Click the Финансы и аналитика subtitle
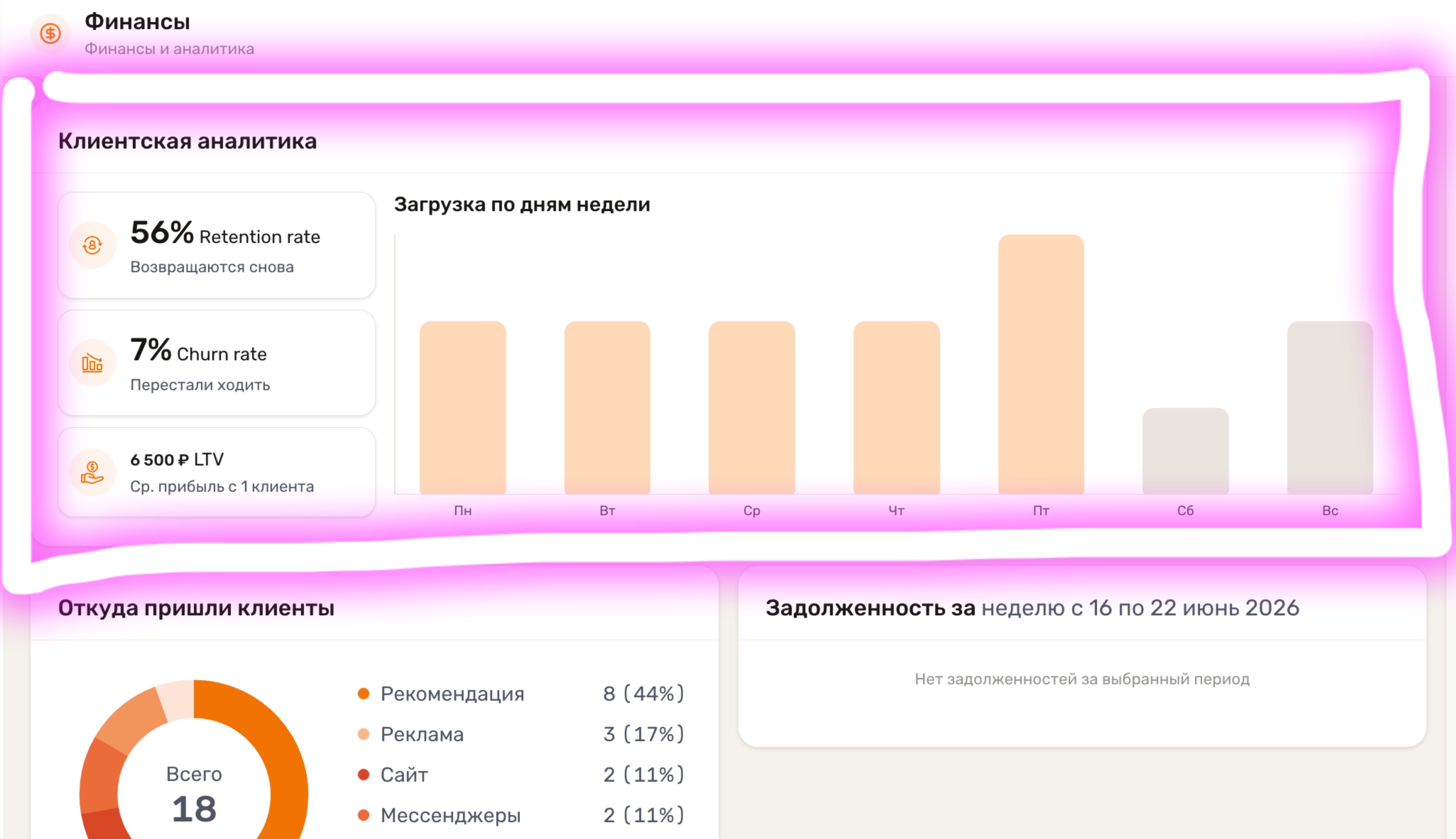 (x=170, y=48)
